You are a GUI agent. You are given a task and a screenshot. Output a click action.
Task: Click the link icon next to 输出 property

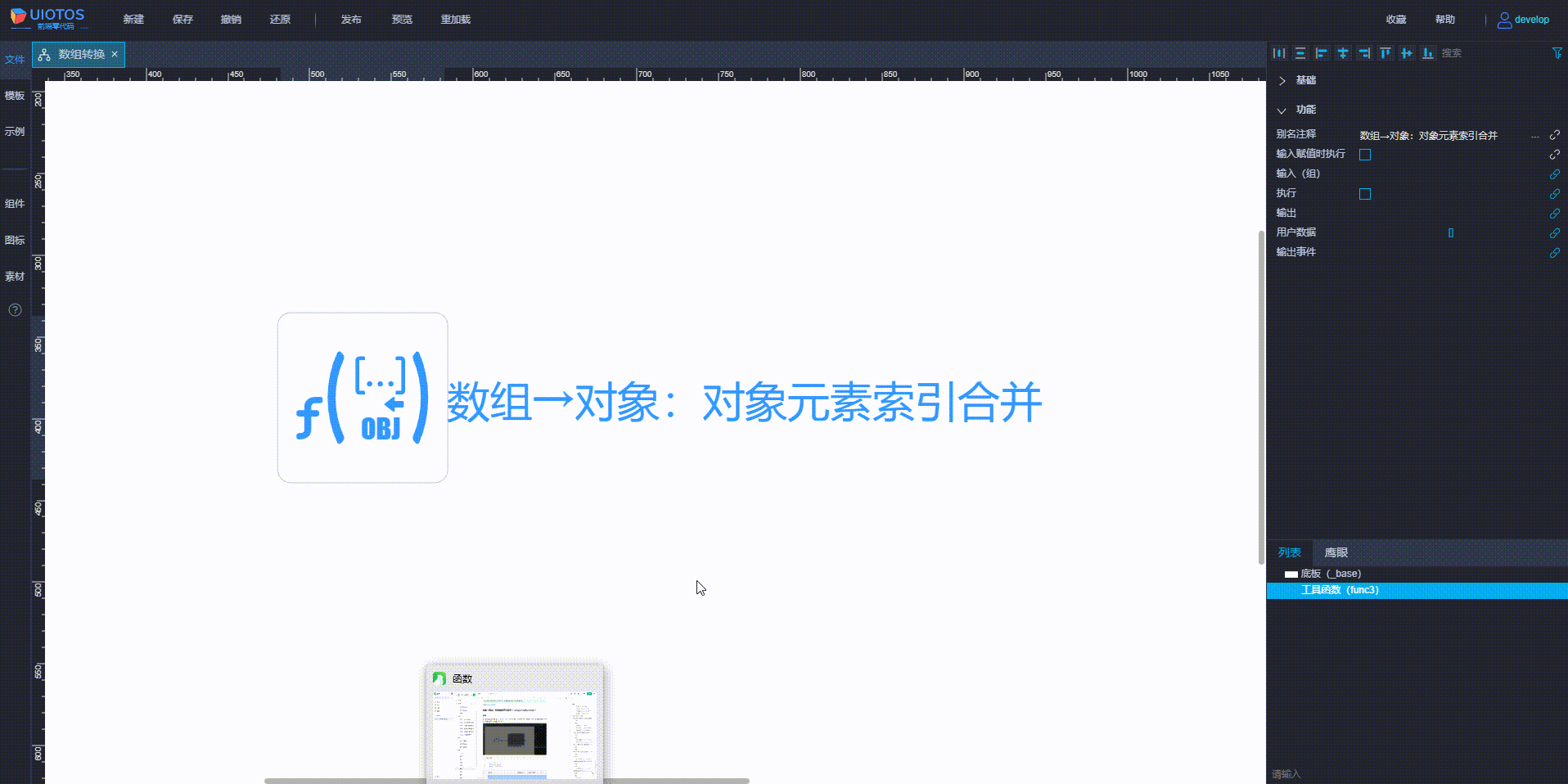coord(1555,214)
